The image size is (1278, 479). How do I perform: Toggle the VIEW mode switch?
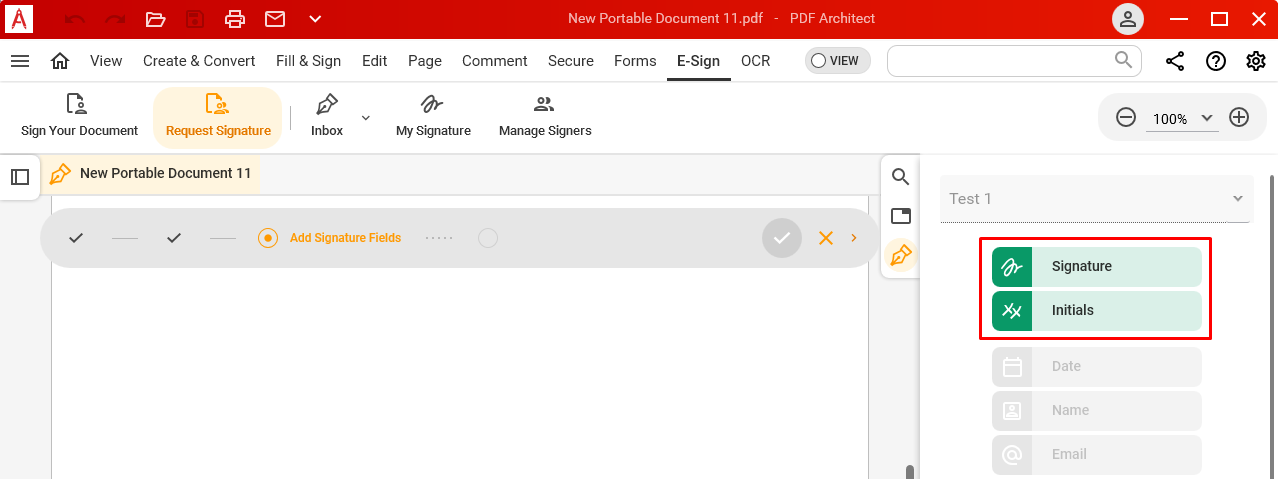(x=837, y=61)
